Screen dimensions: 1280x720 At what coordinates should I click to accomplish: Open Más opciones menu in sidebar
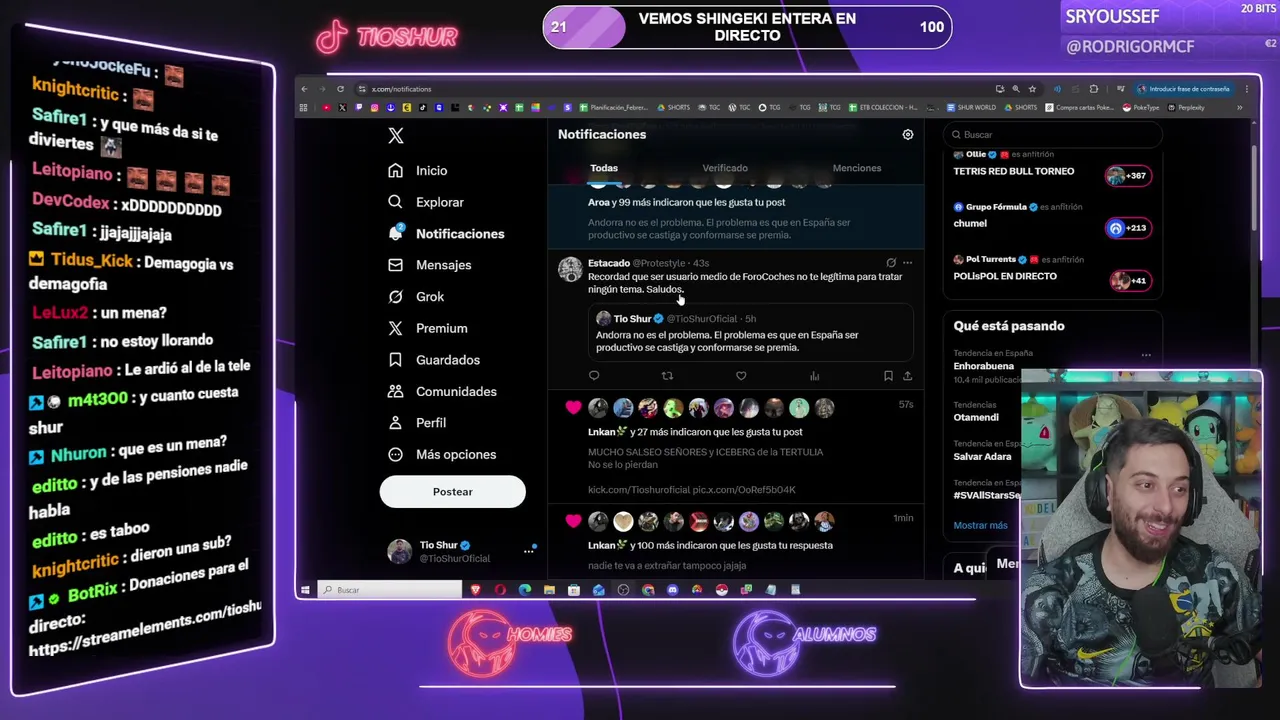click(x=442, y=455)
